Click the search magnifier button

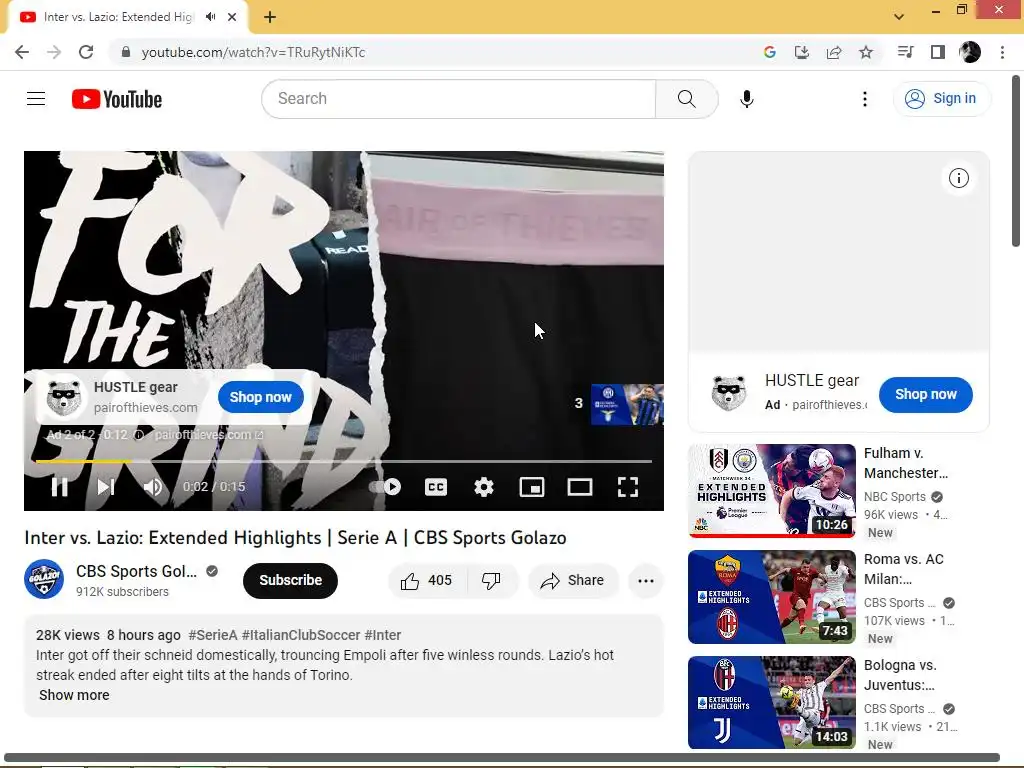(x=686, y=99)
